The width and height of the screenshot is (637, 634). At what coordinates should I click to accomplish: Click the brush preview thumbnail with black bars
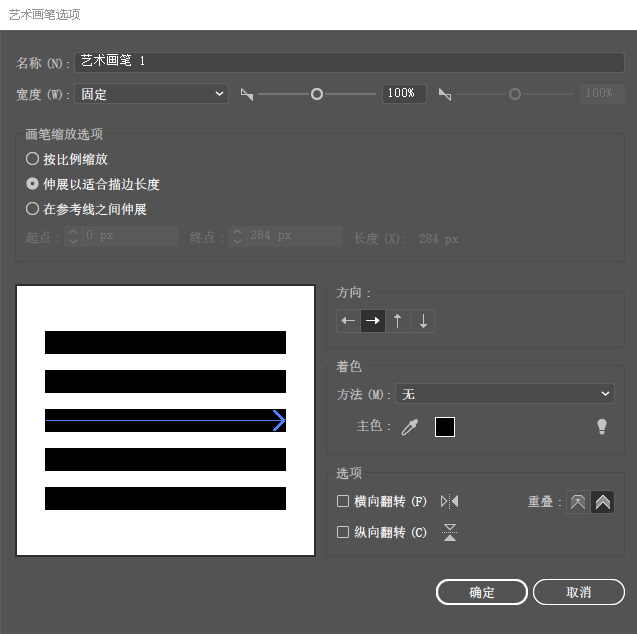(165, 420)
